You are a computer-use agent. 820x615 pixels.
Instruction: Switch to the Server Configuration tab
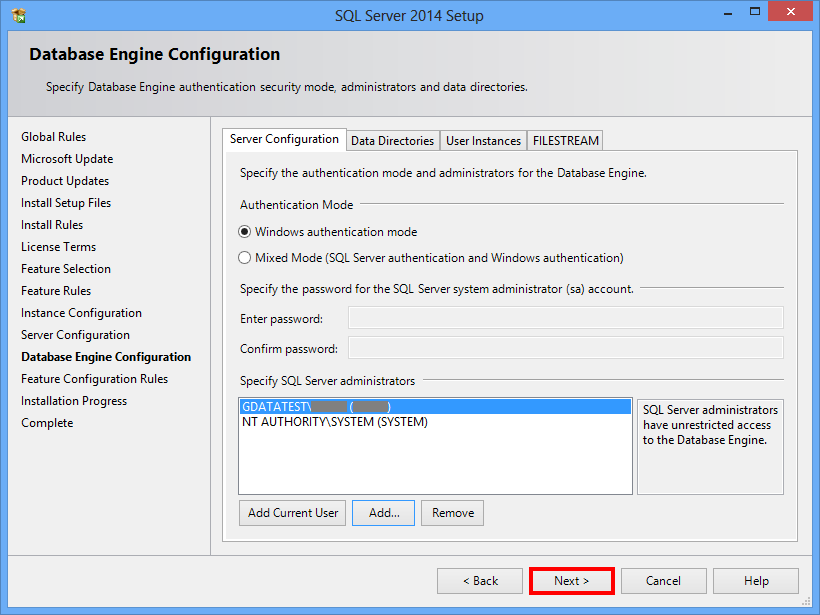click(x=284, y=140)
